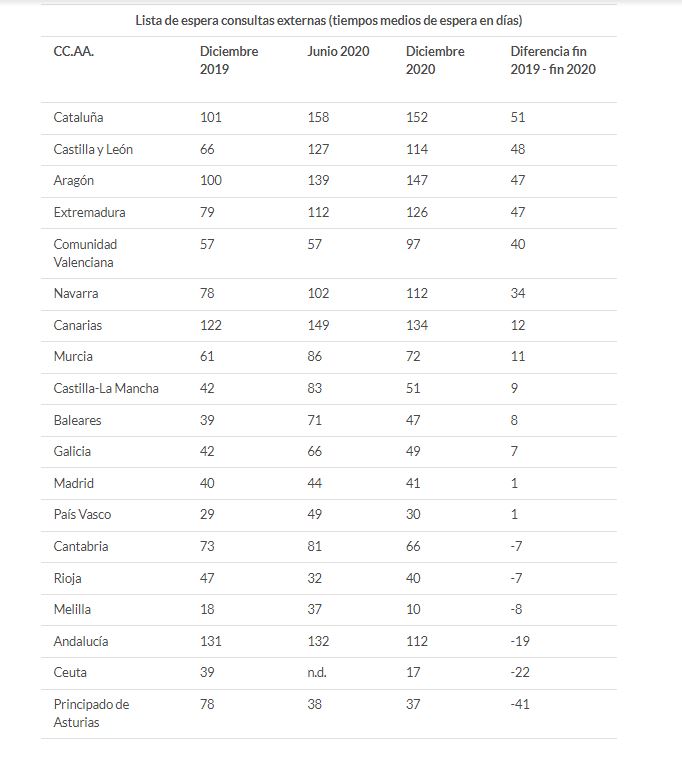
Task: Select the Andalucía region name
Action: coord(81,641)
